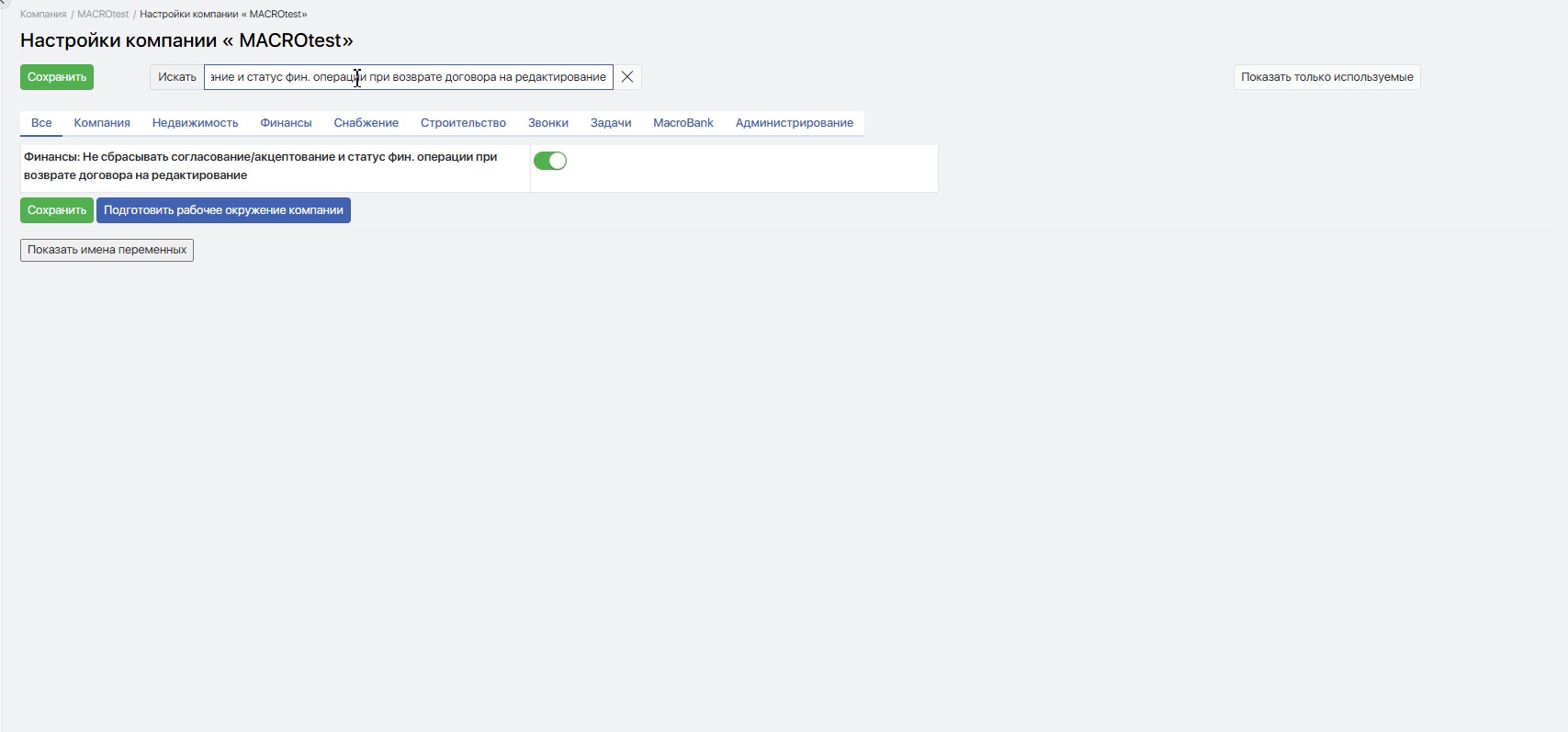Open the 'Администрирование' tab
Screen dimensions: 1568x732
(794, 123)
